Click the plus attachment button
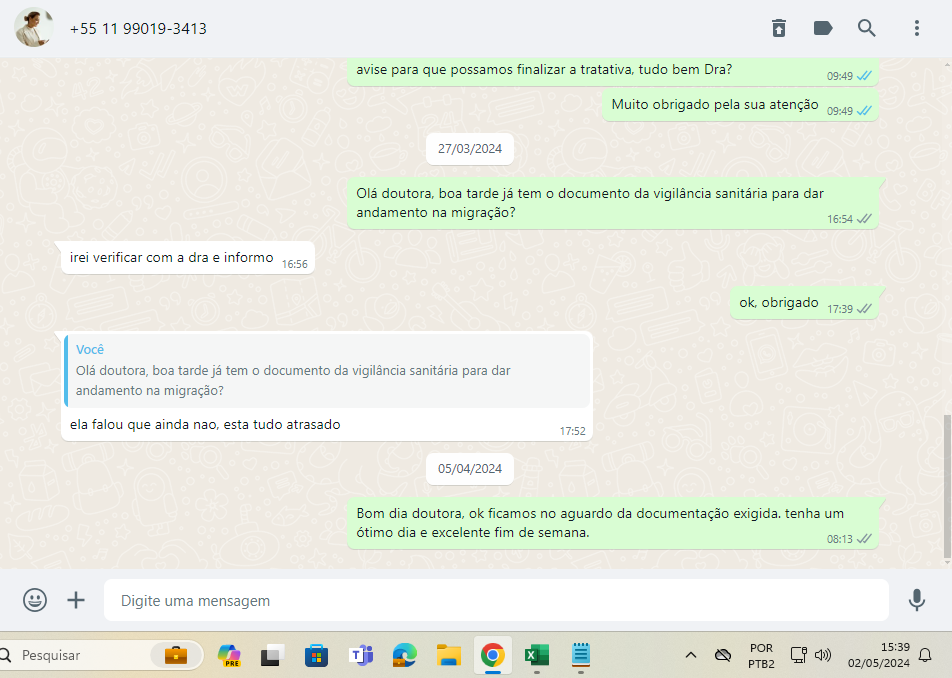 point(76,600)
